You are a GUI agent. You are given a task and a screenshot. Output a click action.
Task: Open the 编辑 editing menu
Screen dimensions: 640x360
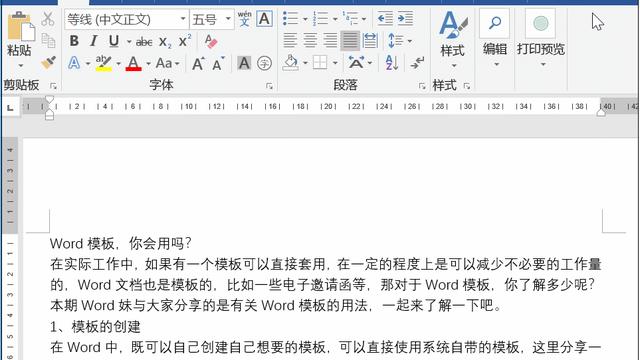pos(495,39)
